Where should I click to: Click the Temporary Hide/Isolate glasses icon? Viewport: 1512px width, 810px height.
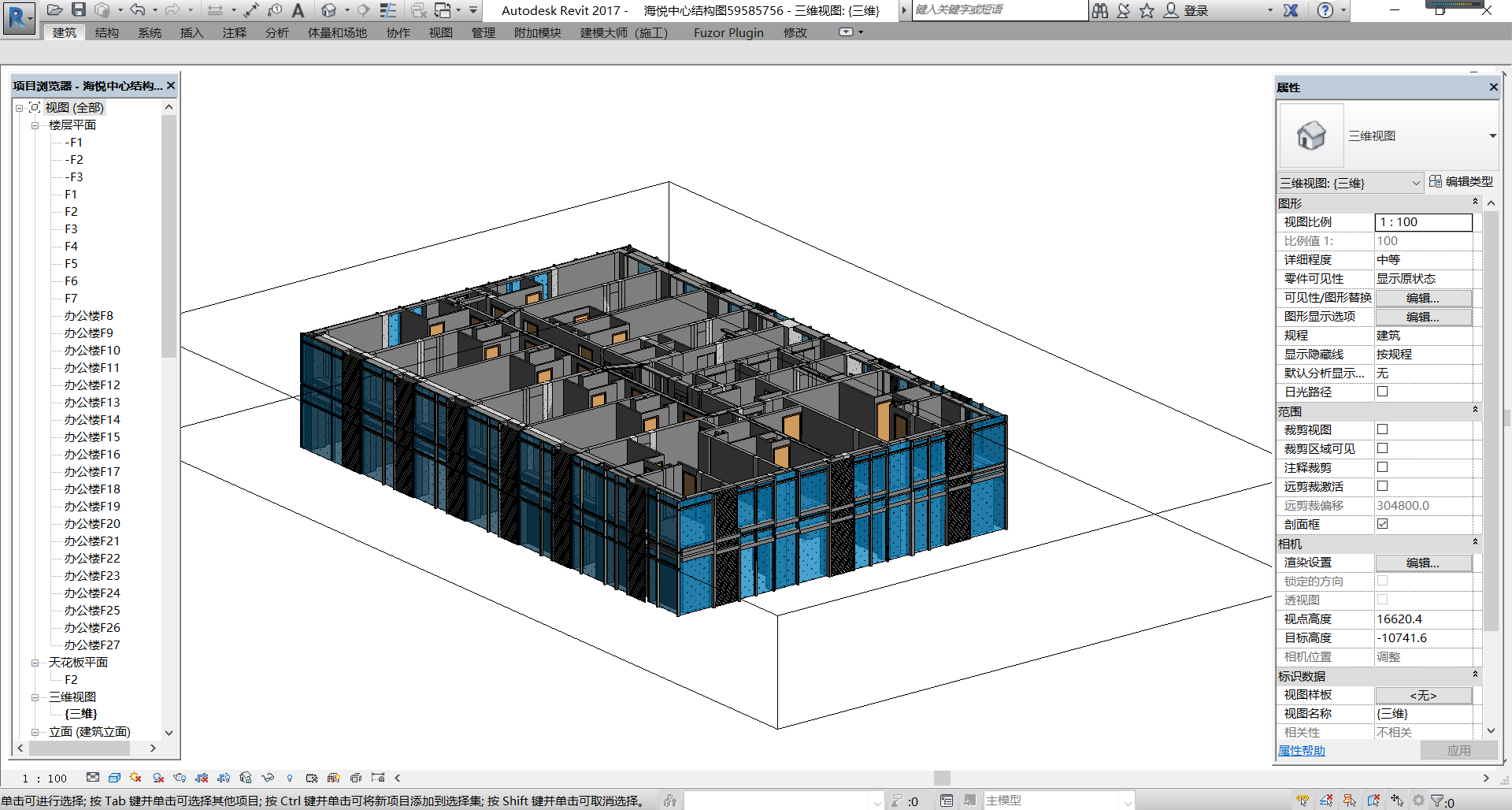[268, 778]
